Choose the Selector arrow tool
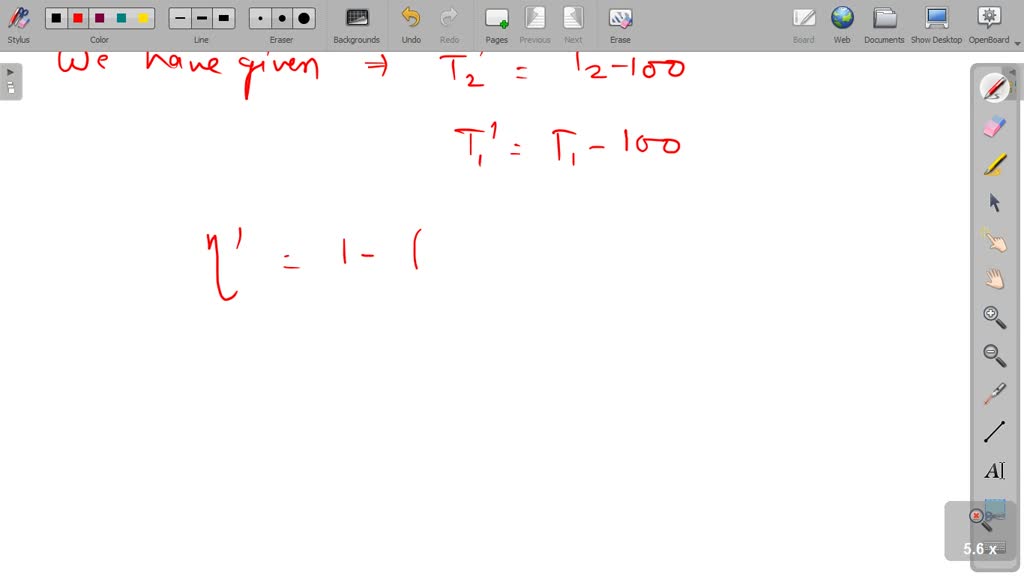Viewport: 1024px width, 576px height. [994, 202]
